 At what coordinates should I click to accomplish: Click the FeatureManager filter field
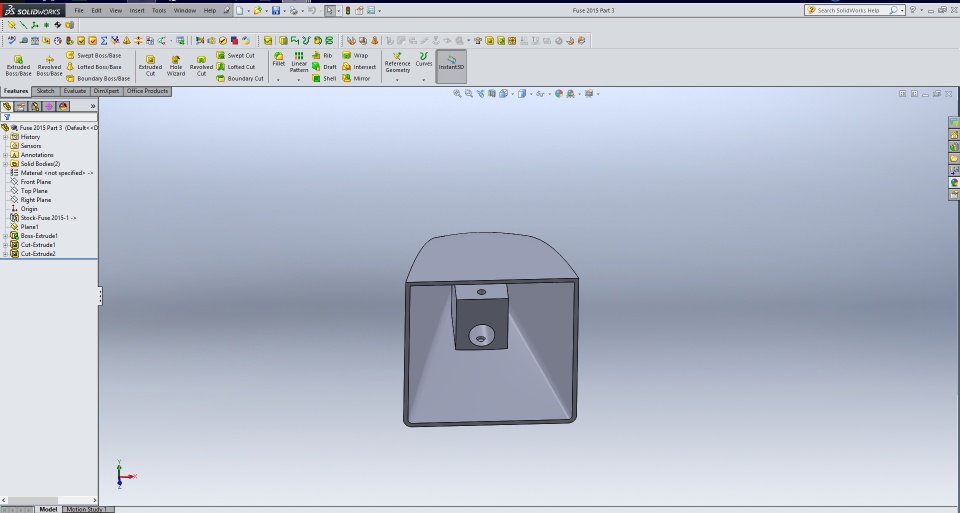[49, 117]
